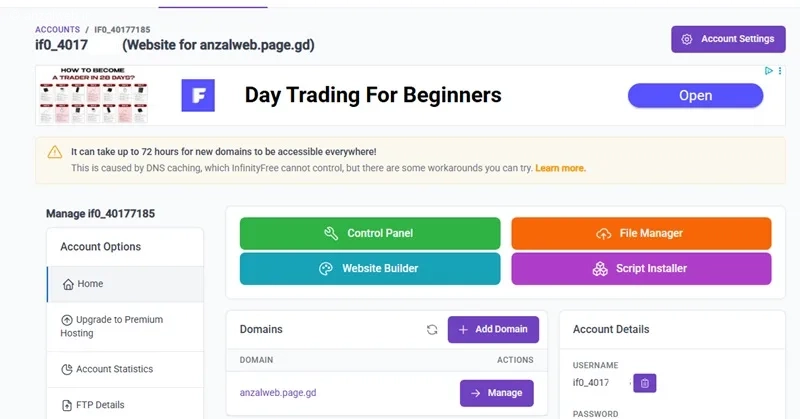800x419 pixels.
Task: Click the Add Domain button
Action: pyautogui.click(x=493, y=330)
